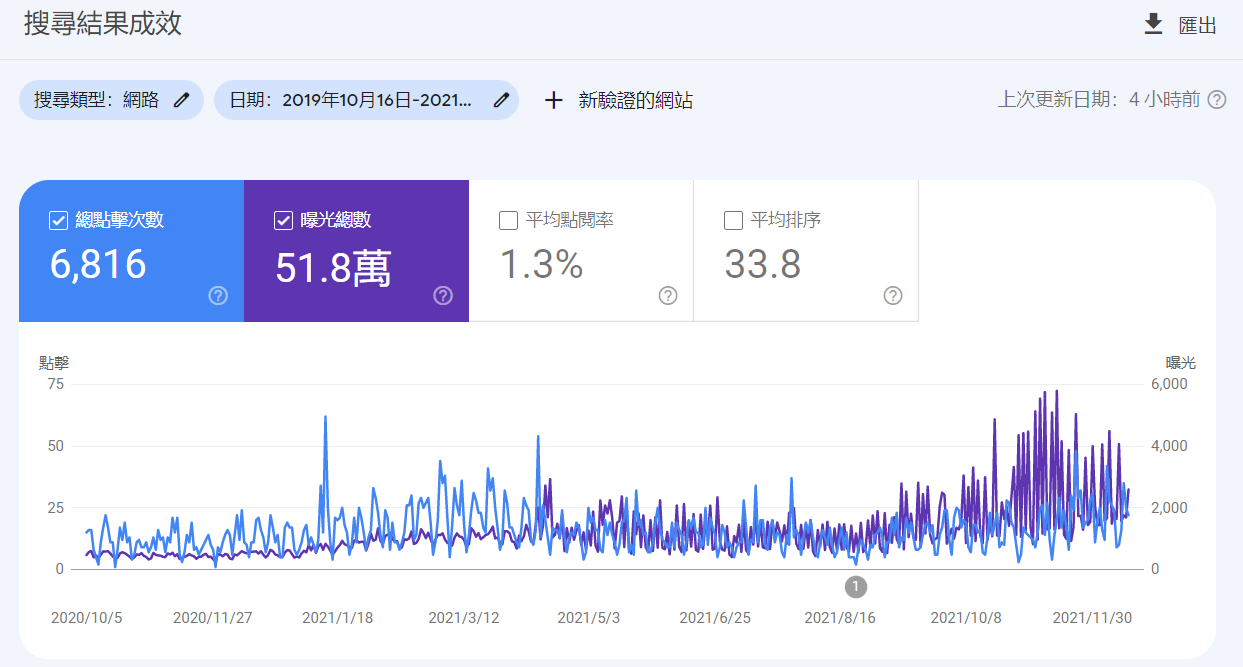The image size is (1243, 667).
Task: Edit the 日期 filter pencil icon
Action: 501,100
